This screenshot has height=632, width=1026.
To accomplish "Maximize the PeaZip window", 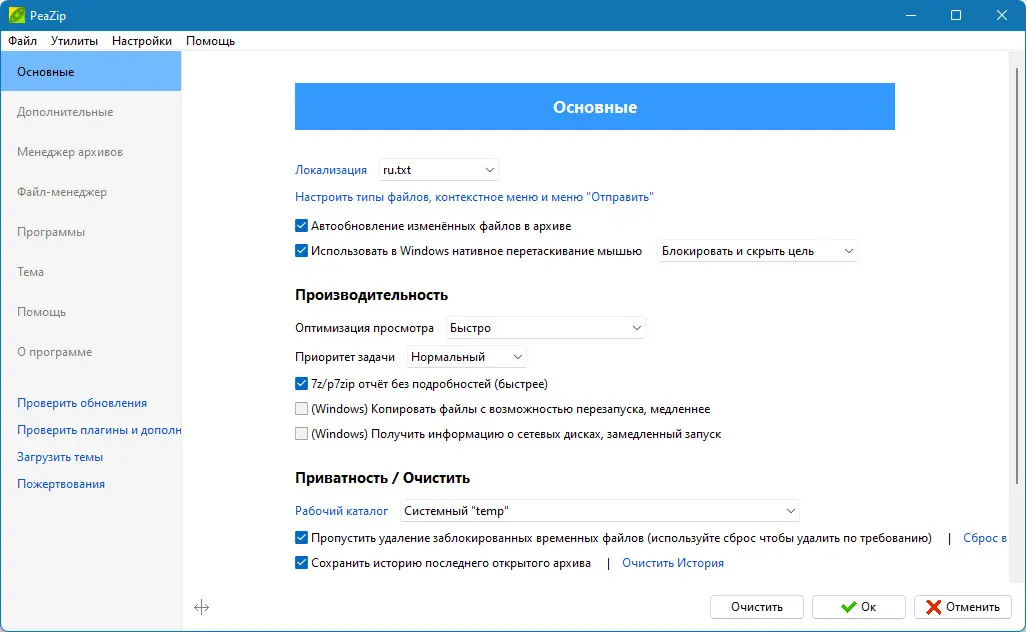I will pyautogui.click(x=956, y=15).
